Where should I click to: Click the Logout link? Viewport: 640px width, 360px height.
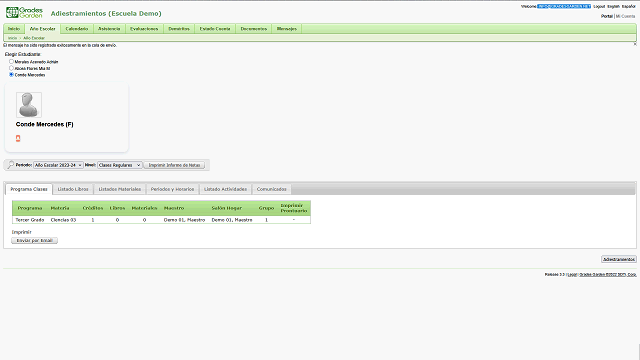coord(599,7)
